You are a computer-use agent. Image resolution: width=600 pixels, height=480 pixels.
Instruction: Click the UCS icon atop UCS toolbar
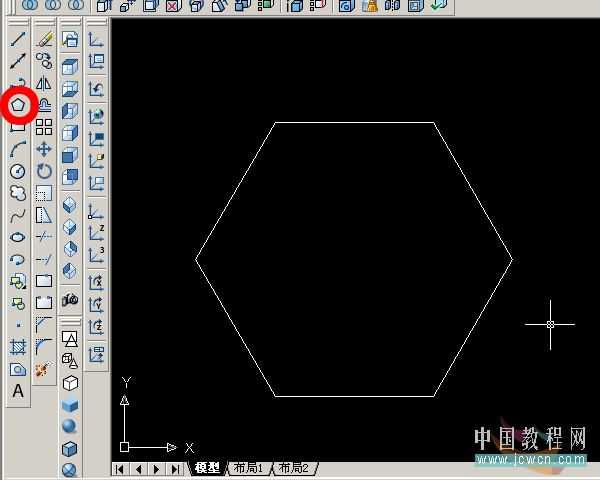coord(96,39)
